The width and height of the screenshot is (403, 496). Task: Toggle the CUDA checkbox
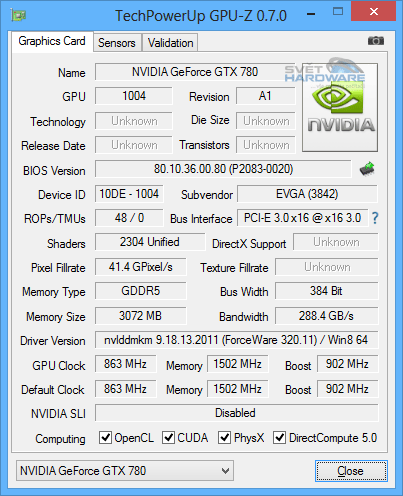click(168, 437)
